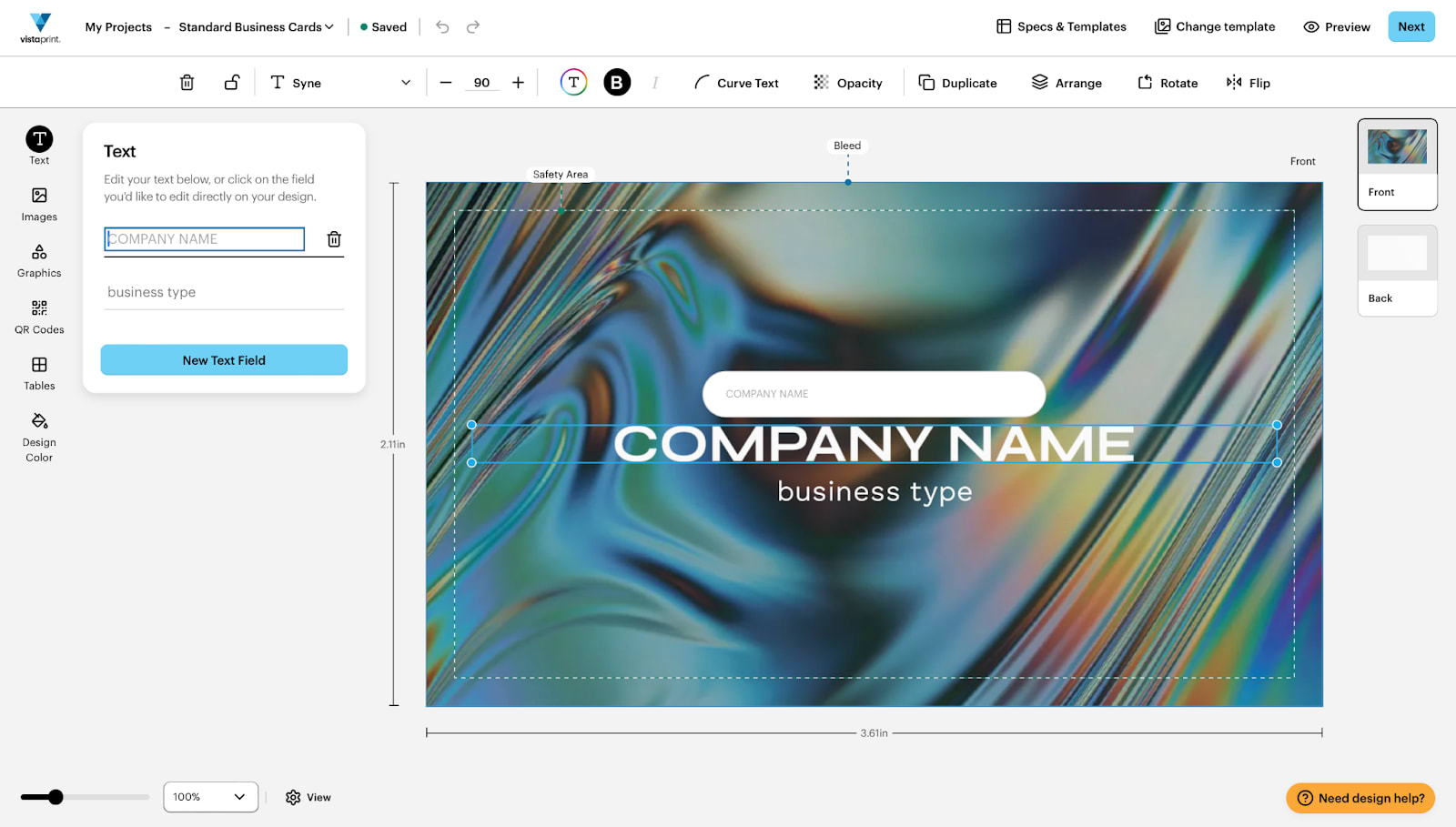Screen dimensions: 1456x827
Task: Select the Images panel icon
Action: pos(38,202)
